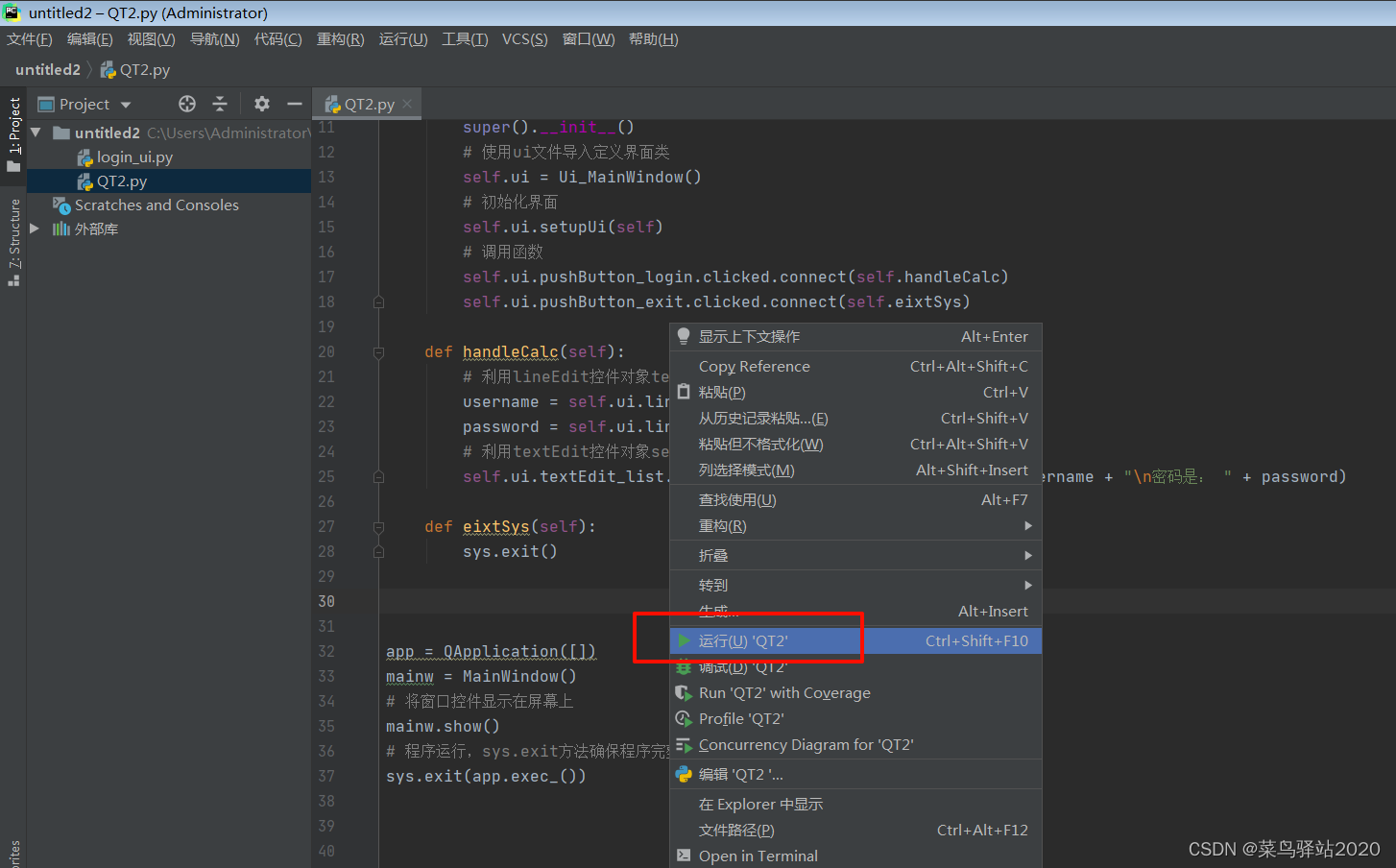
Task: Expand 转到 submenu in context menu
Action: 855,585
